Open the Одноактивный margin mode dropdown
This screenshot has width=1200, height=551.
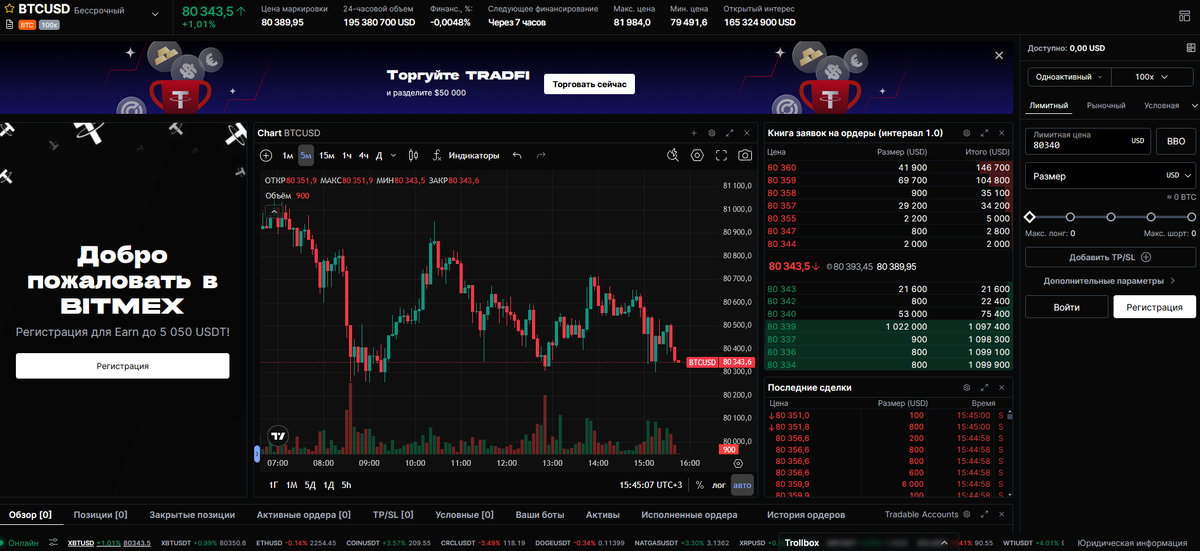coord(1070,77)
